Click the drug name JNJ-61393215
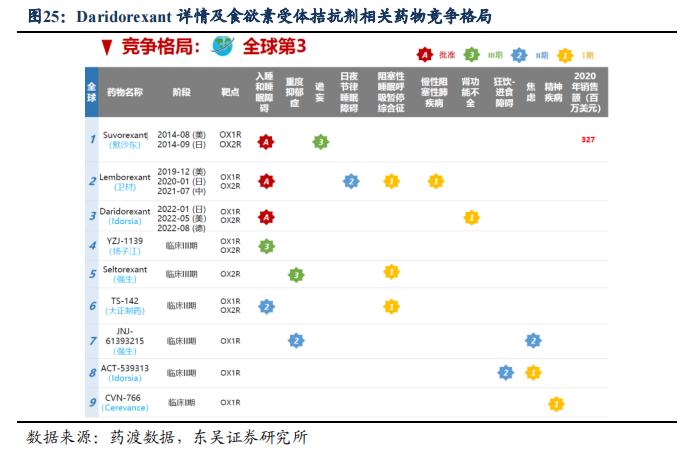694x454 pixels. coord(125,336)
